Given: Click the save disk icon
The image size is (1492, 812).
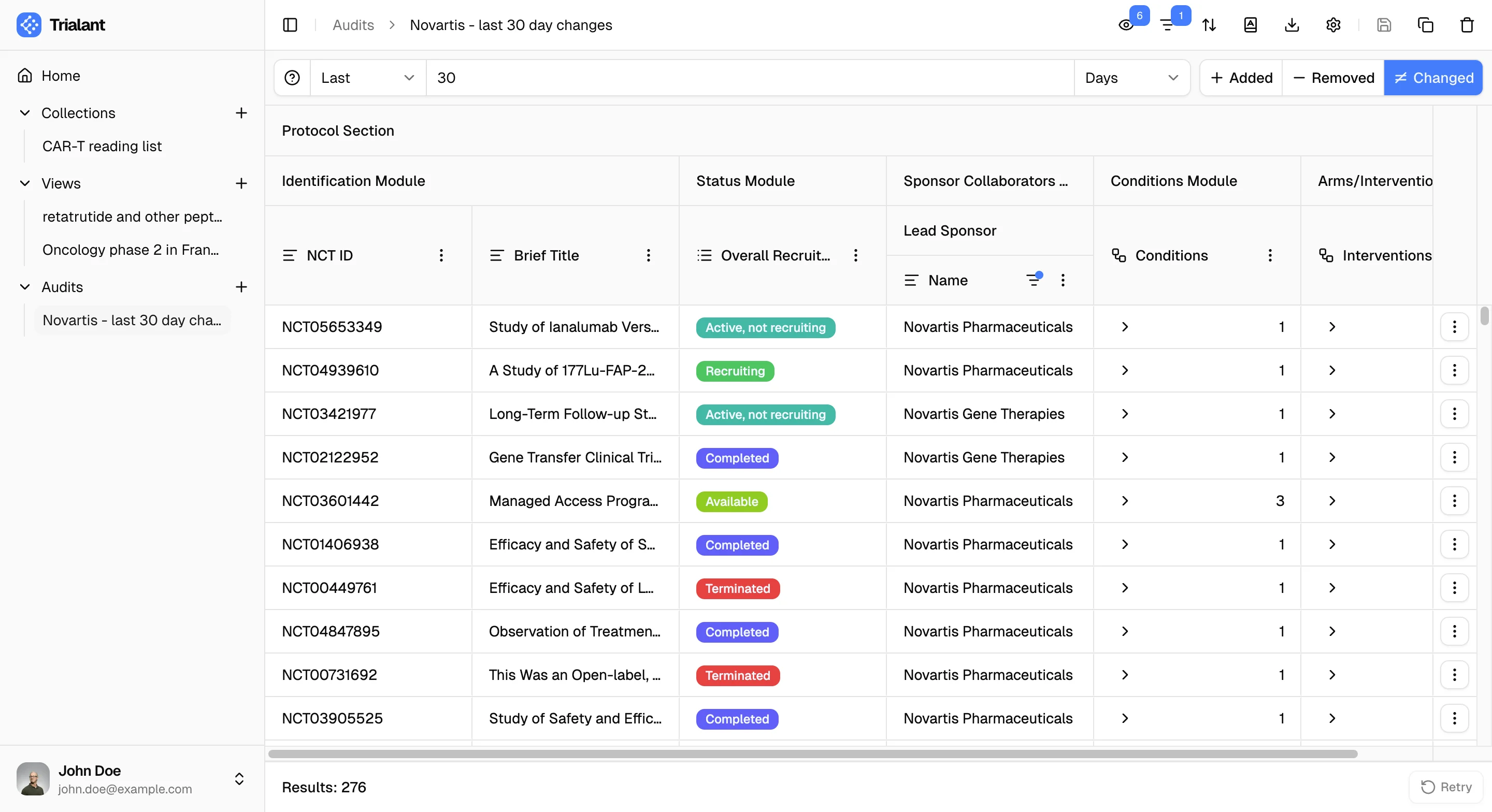Looking at the screenshot, I should [1384, 25].
